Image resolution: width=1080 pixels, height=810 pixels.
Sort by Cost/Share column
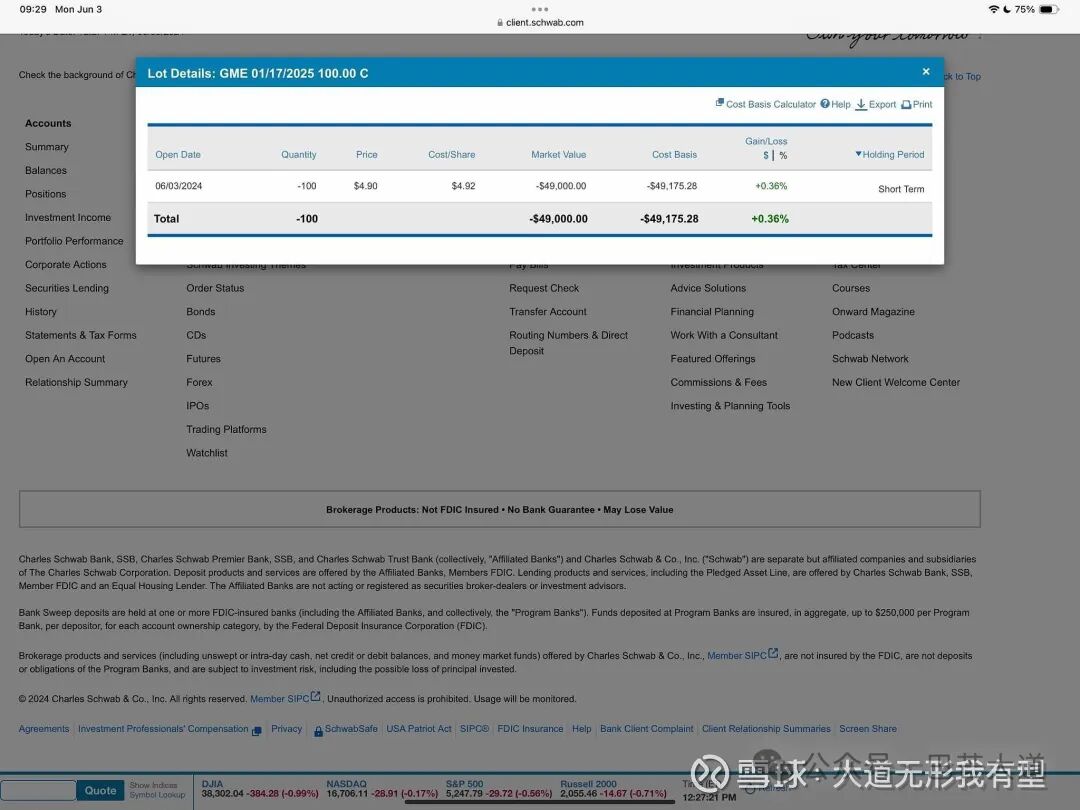(451, 154)
